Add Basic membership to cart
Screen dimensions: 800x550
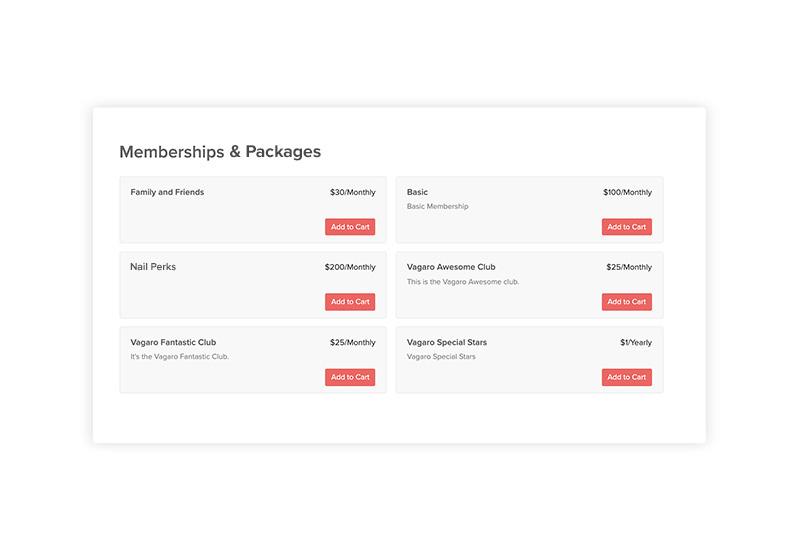pyautogui.click(x=626, y=227)
